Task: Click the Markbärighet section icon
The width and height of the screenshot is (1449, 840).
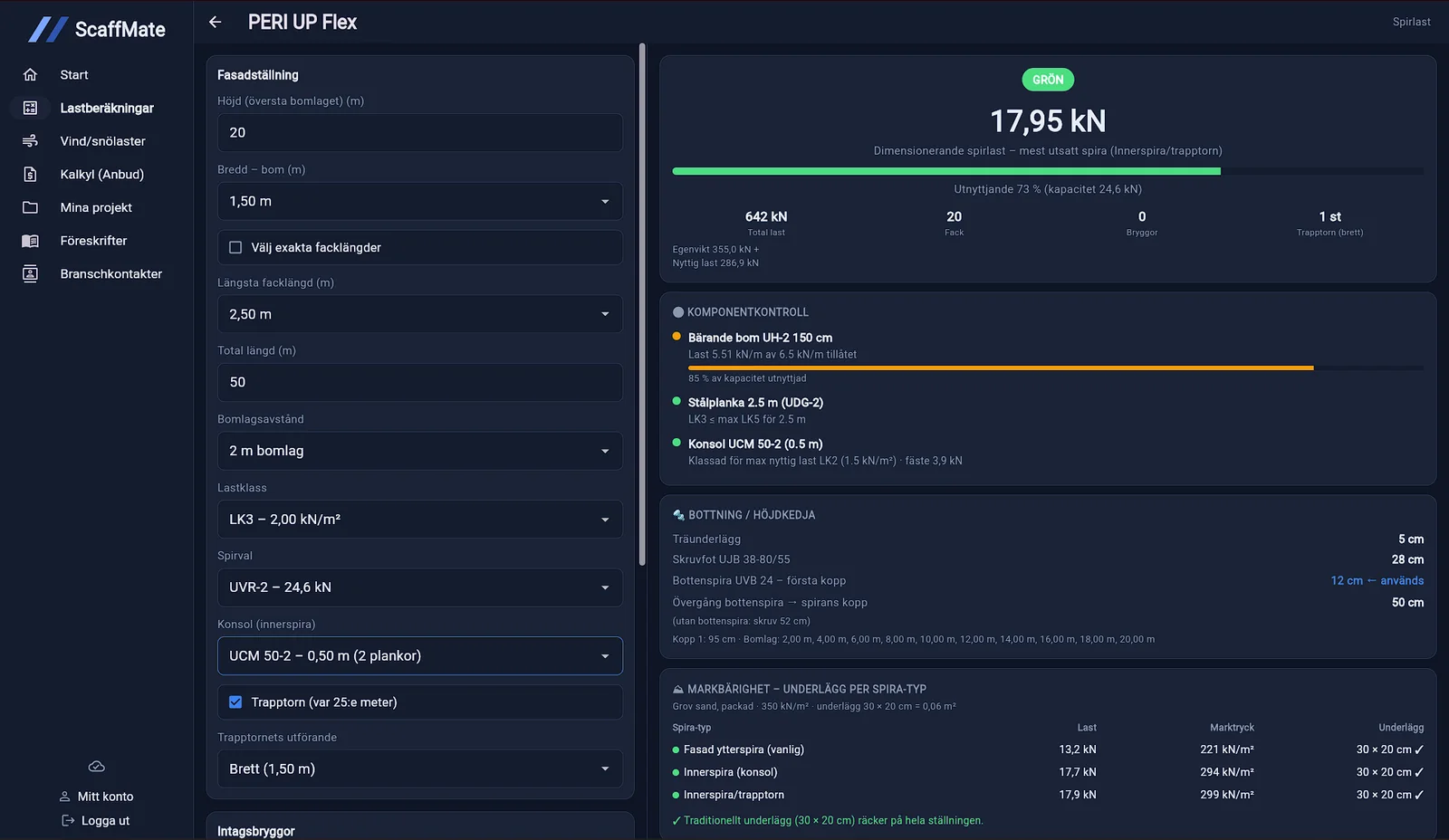Action: point(678,689)
